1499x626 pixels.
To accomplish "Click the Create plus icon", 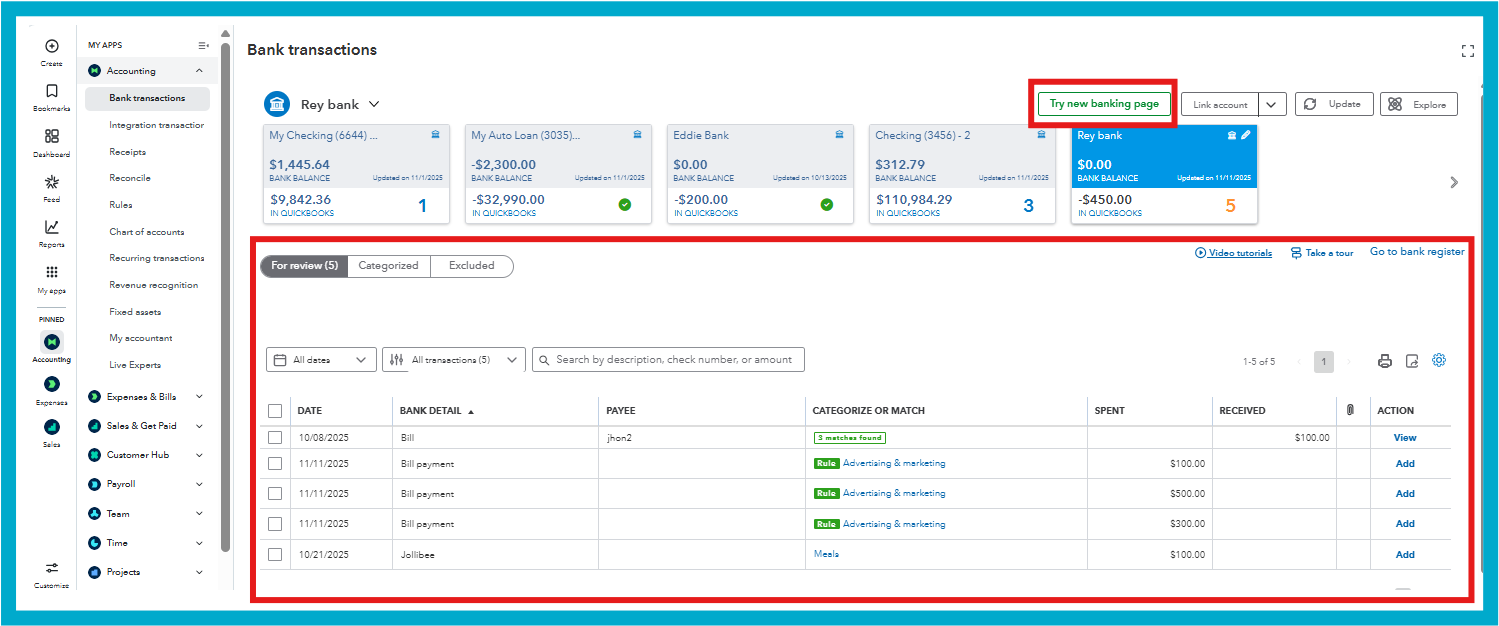I will (52, 46).
